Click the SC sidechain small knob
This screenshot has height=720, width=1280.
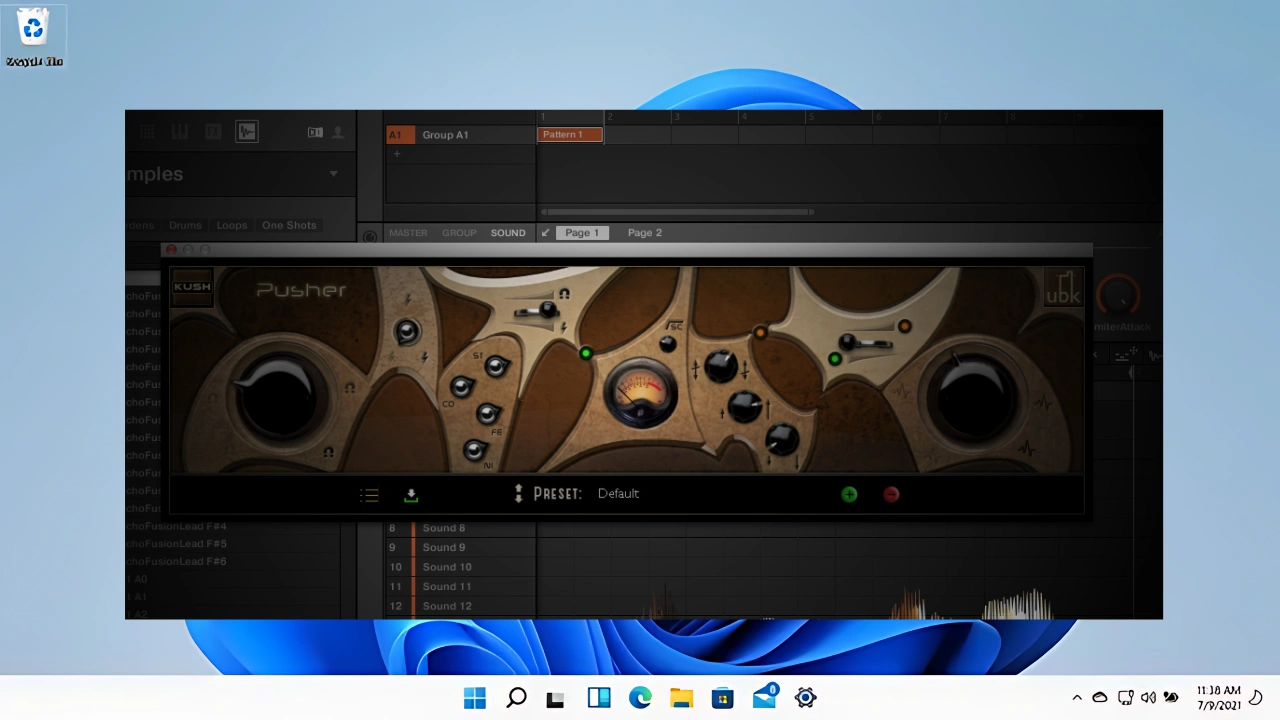(668, 344)
